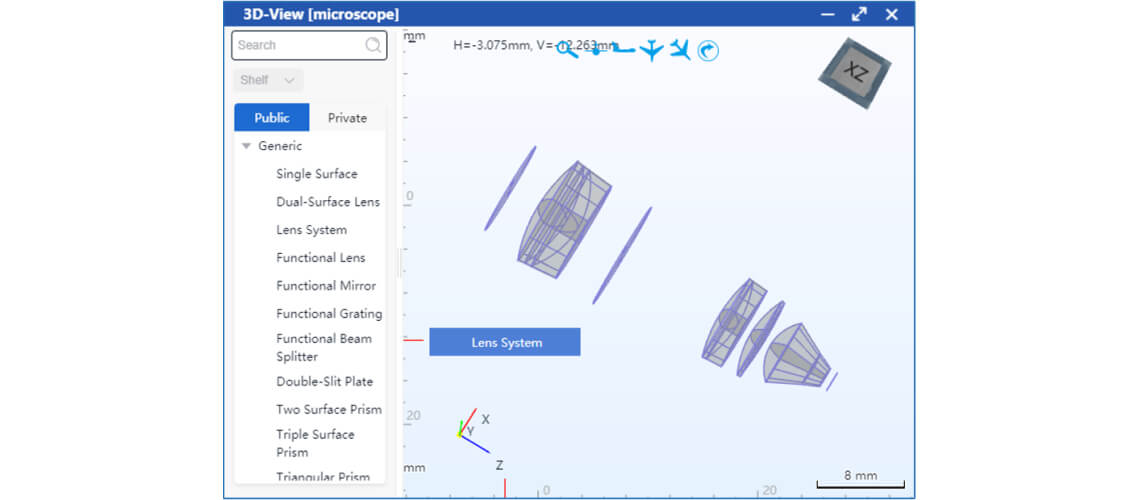Click the magnifier icon inside the search box
The height and width of the screenshot is (500, 1140).
(x=373, y=45)
